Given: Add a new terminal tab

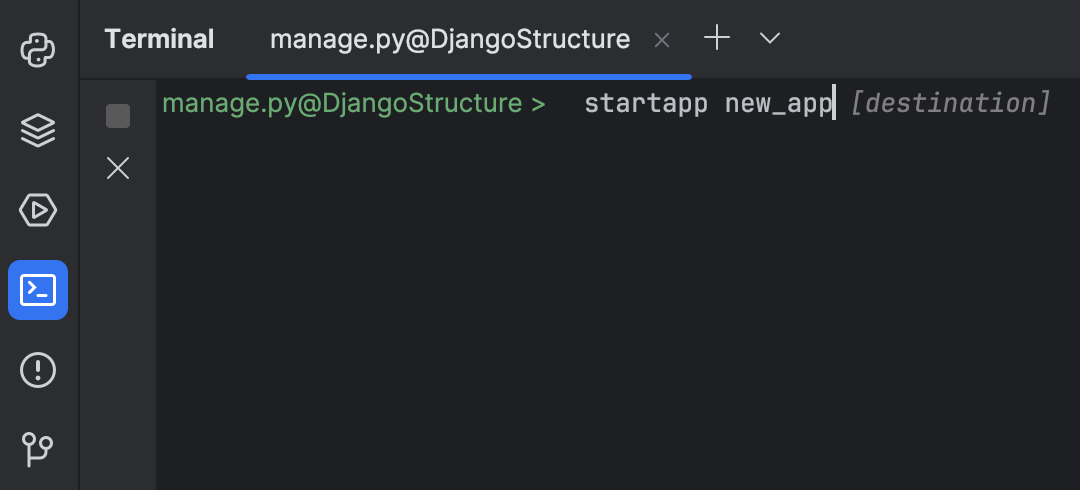Looking at the screenshot, I should (x=717, y=39).
